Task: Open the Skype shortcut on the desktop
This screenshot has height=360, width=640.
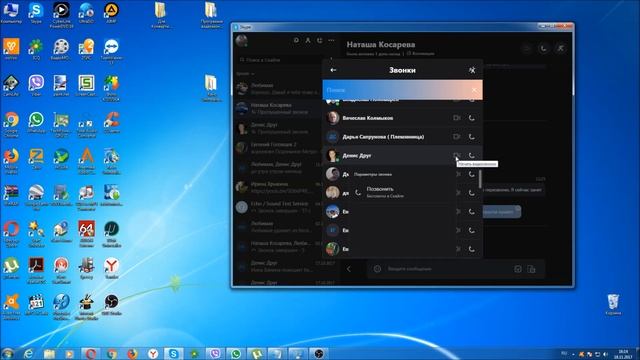Action: click(36, 13)
